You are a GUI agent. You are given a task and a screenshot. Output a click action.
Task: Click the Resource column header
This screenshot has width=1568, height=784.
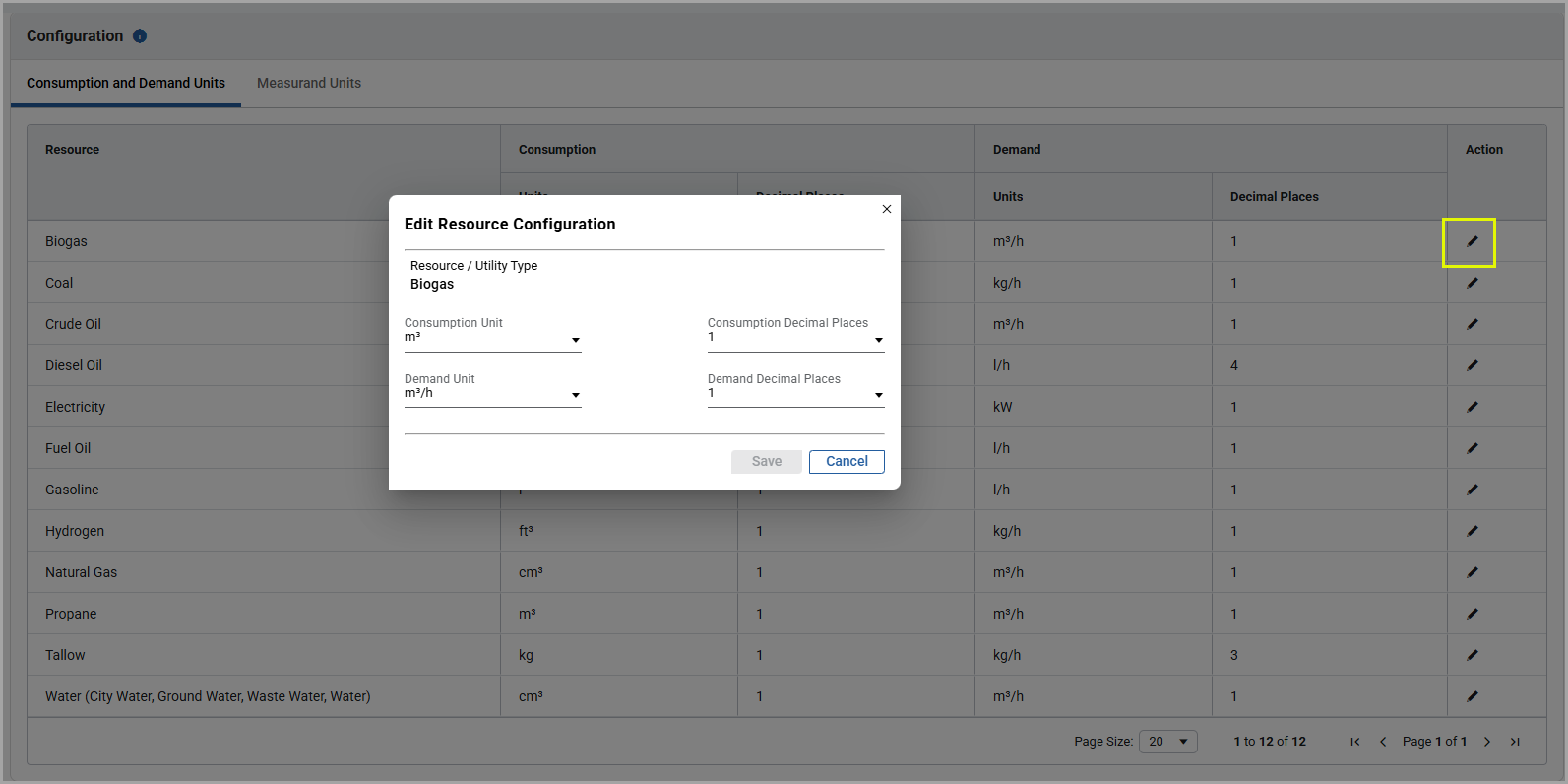(72, 150)
